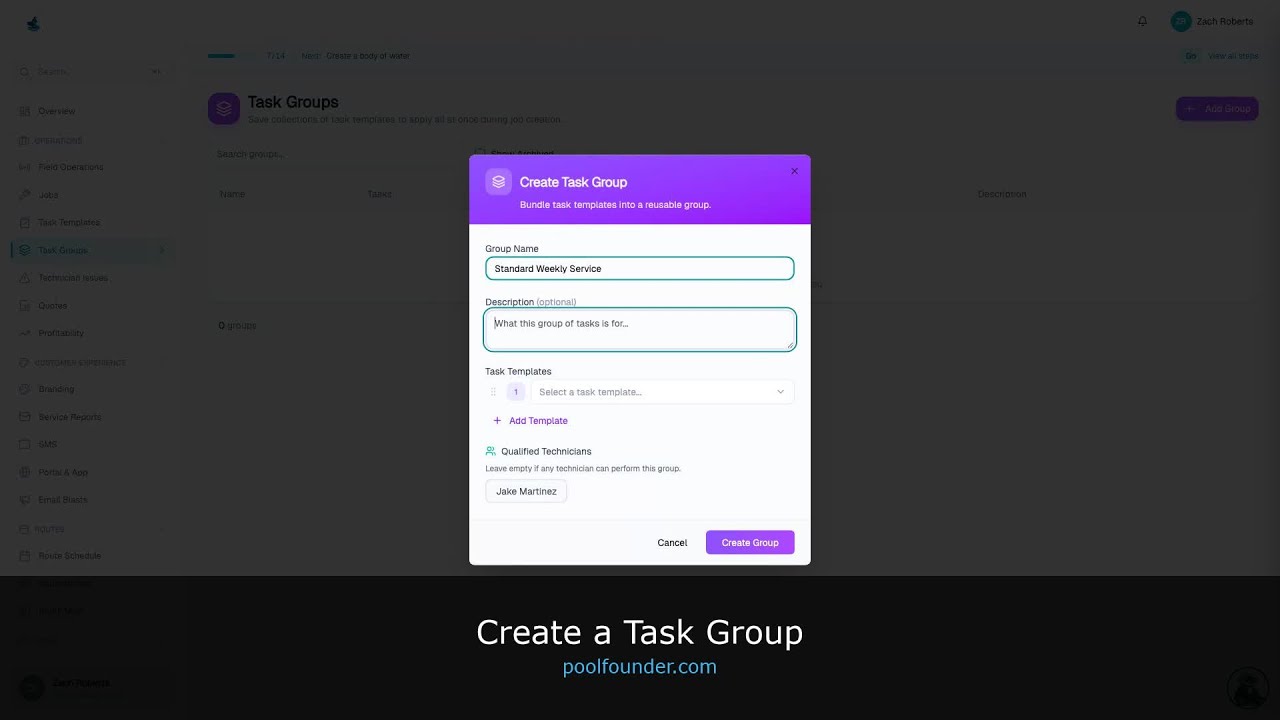This screenshot has width=1280, height=720.
Task: Open Jobs in the sidebar
Action: tap(48, 195)
